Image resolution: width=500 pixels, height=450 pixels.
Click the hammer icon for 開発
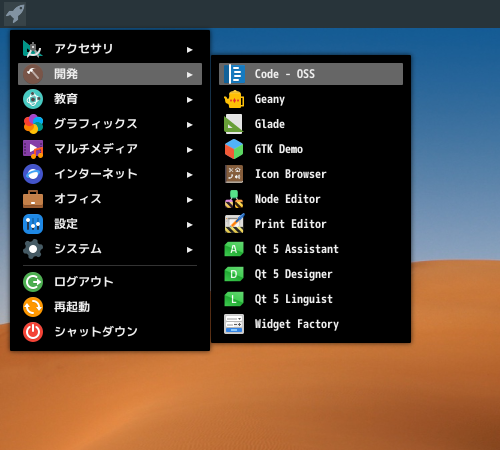(x=33, y=74)
